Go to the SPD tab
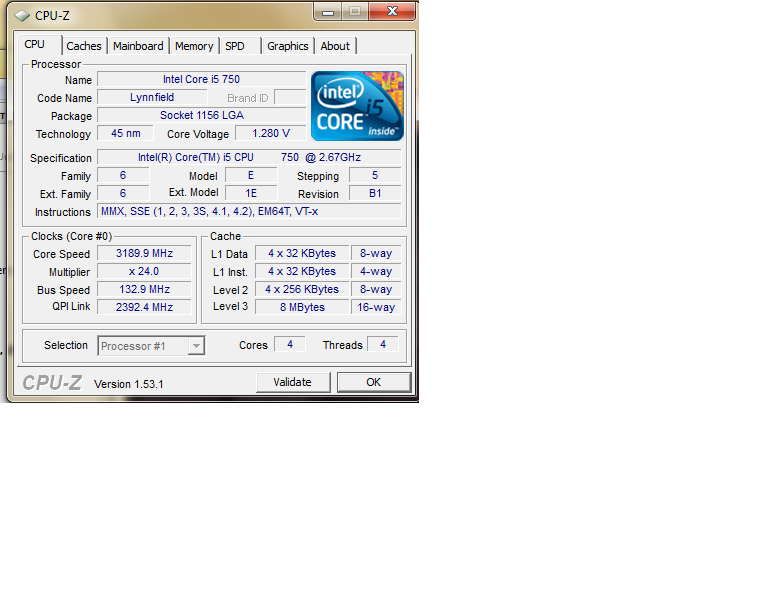This screenshot has height=614, width=768. pyautogui.click(x=240, y=46)
